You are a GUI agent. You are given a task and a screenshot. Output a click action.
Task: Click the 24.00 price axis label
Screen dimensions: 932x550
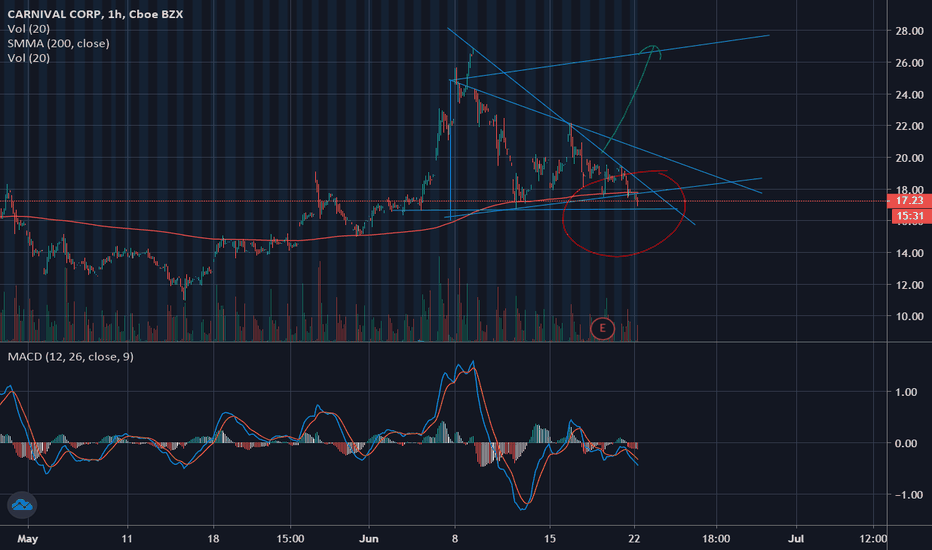pyautogui.click(x=909, y=95)
